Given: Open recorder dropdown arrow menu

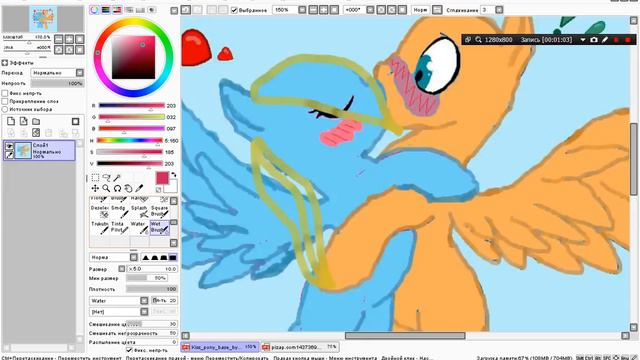Looking at the screenshot, I should [x=583, y=40].
